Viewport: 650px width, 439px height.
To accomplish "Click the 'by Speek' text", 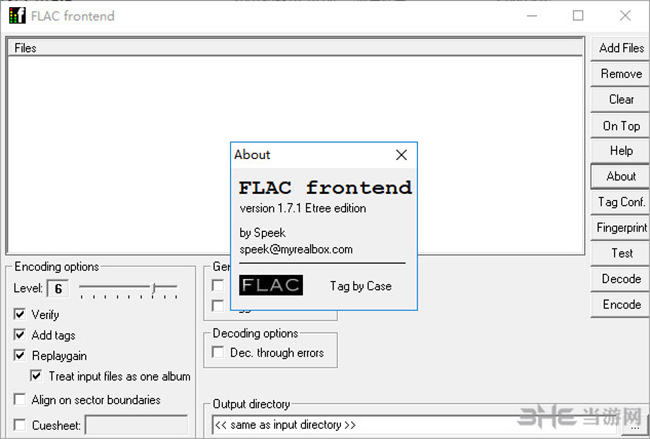I will coord(262,233).
